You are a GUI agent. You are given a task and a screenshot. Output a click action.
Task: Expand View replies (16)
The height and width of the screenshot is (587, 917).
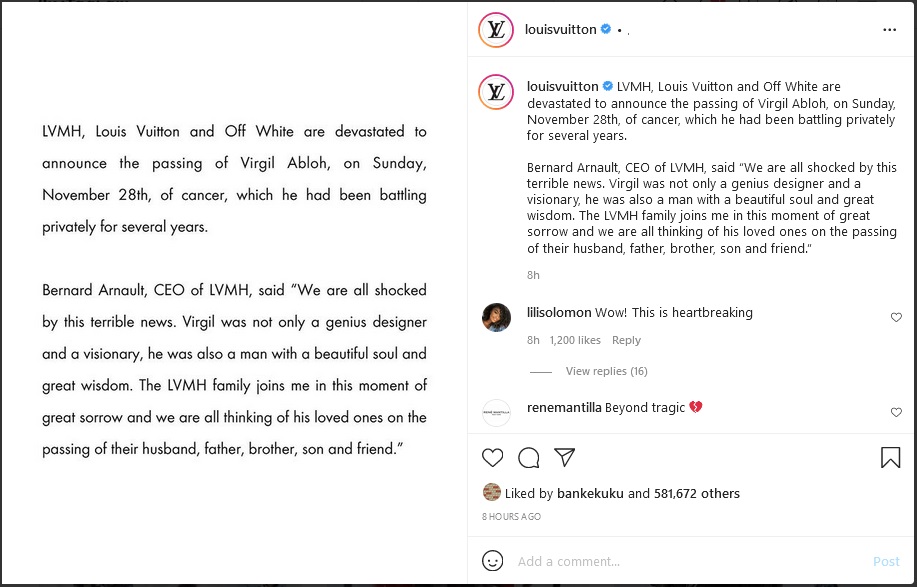606,372
